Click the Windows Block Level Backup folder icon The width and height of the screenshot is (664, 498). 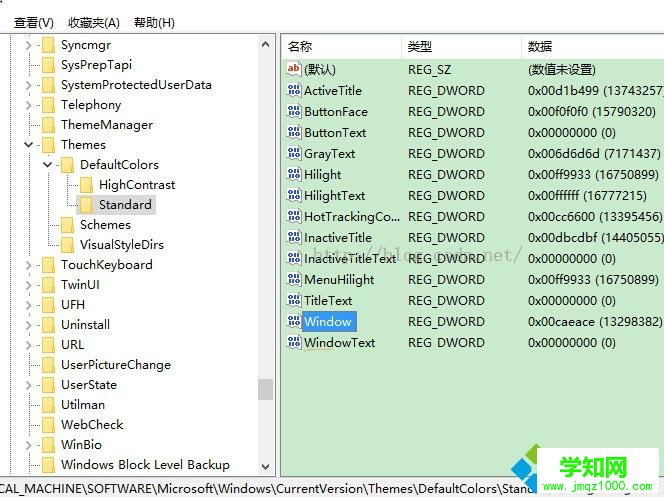[48, 465]
